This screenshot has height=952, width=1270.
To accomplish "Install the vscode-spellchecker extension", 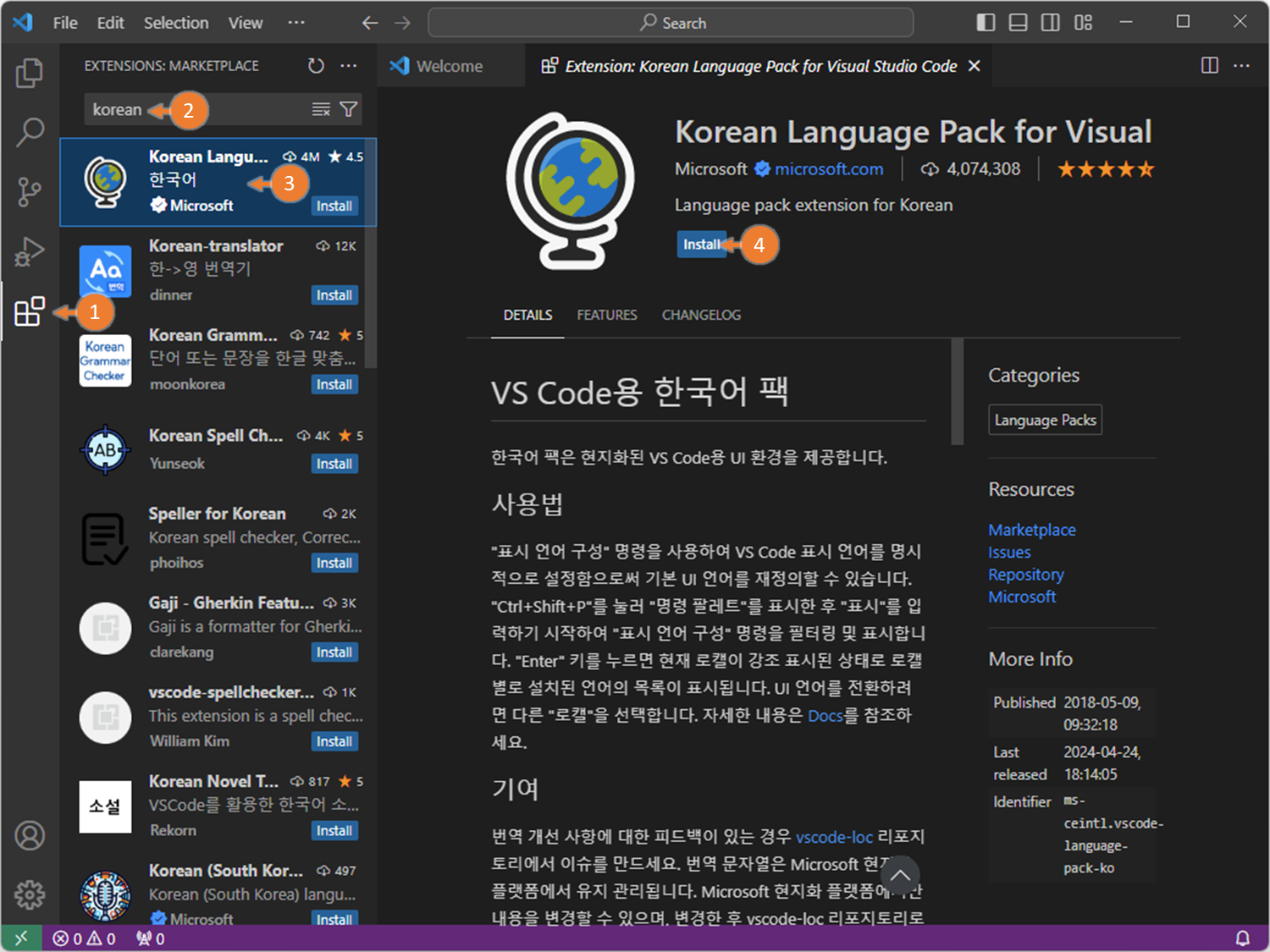I will coord(334,741).
